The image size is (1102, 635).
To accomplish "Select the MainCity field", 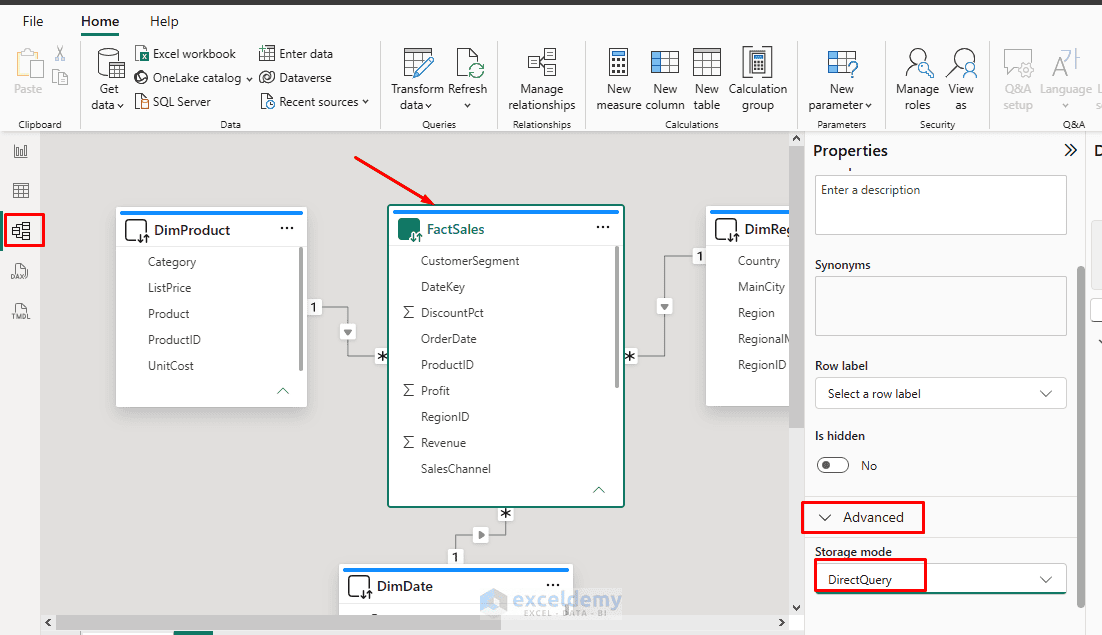I will (x=761, y=287).
